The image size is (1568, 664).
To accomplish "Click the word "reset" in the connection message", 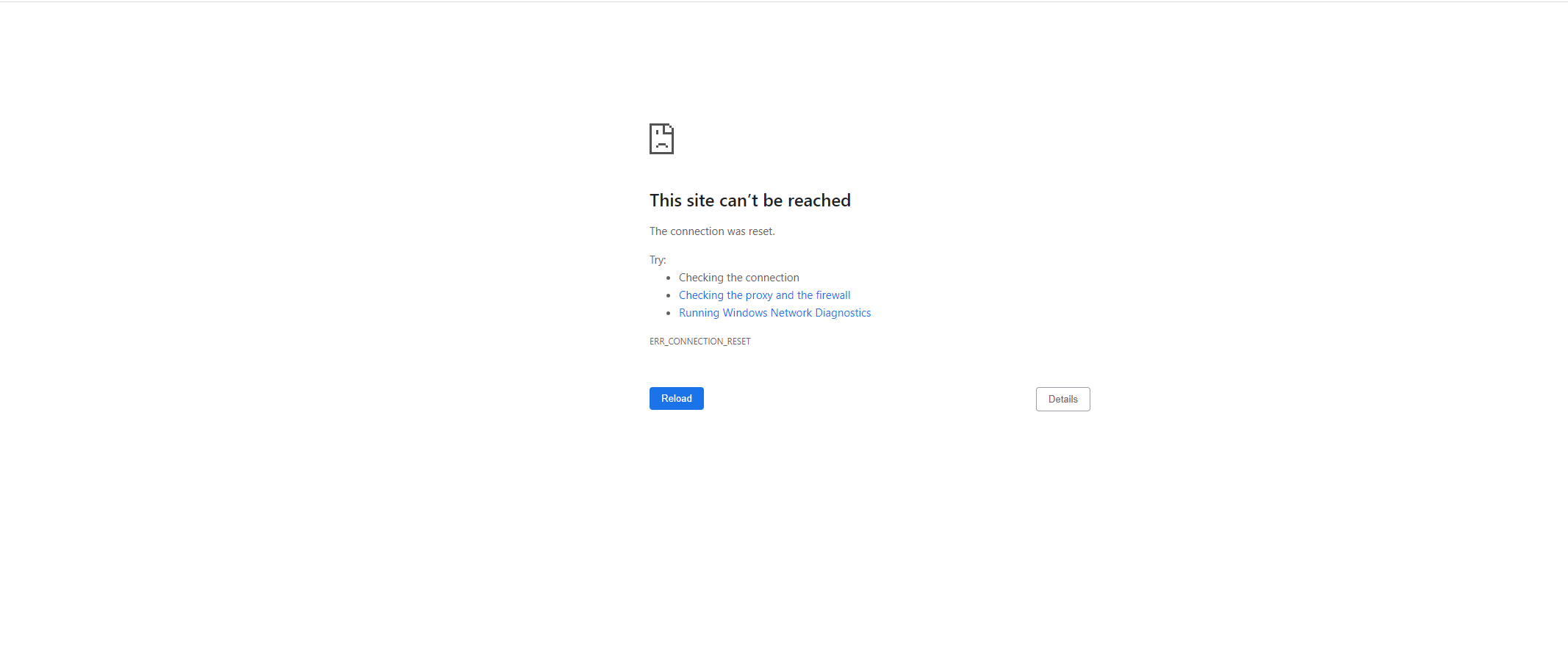I will [760, 231].
